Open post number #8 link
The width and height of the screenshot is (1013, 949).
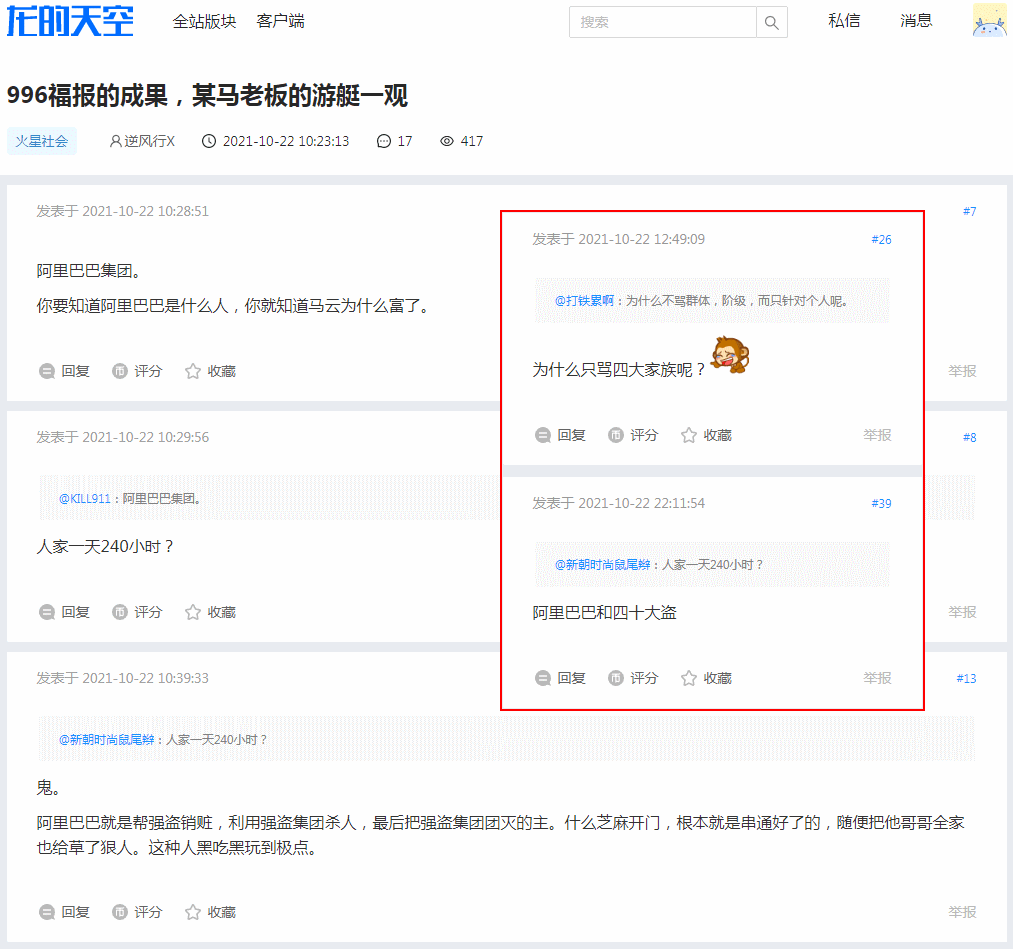(x=969, y=437)
